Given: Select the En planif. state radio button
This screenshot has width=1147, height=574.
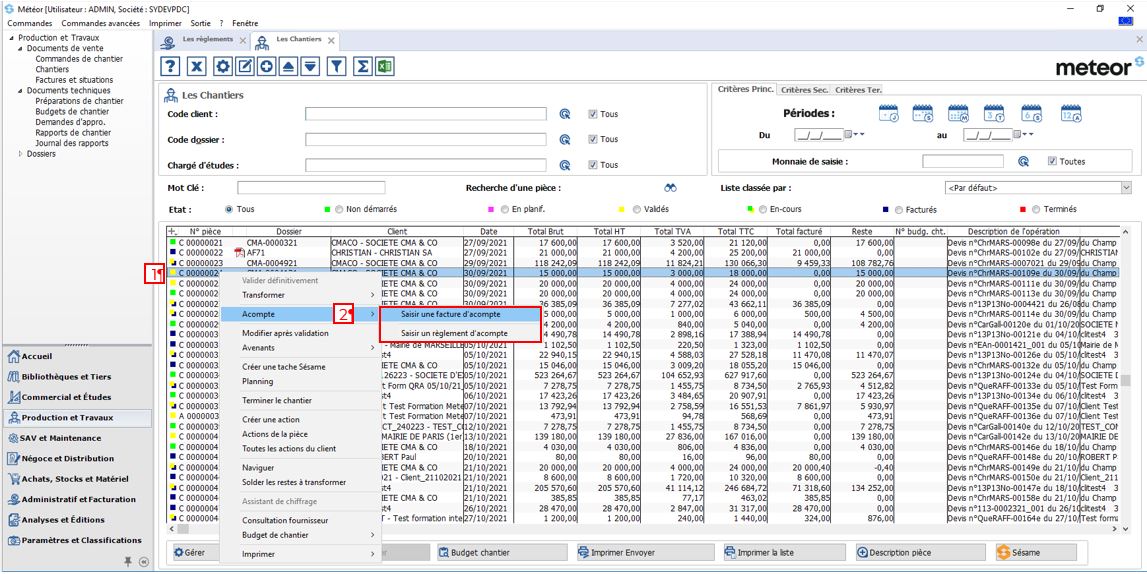Looking at the screenshot, I should pyautogui.click(x=505, y=209).
